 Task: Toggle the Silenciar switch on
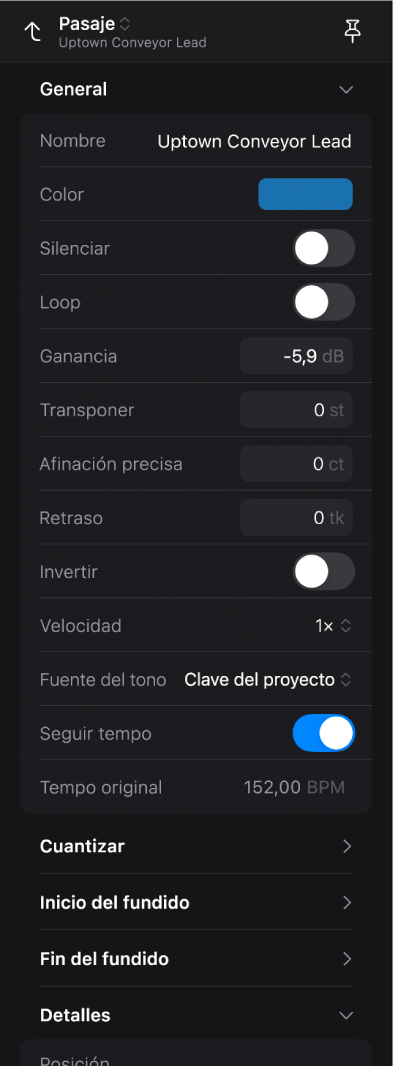(324, 248)
